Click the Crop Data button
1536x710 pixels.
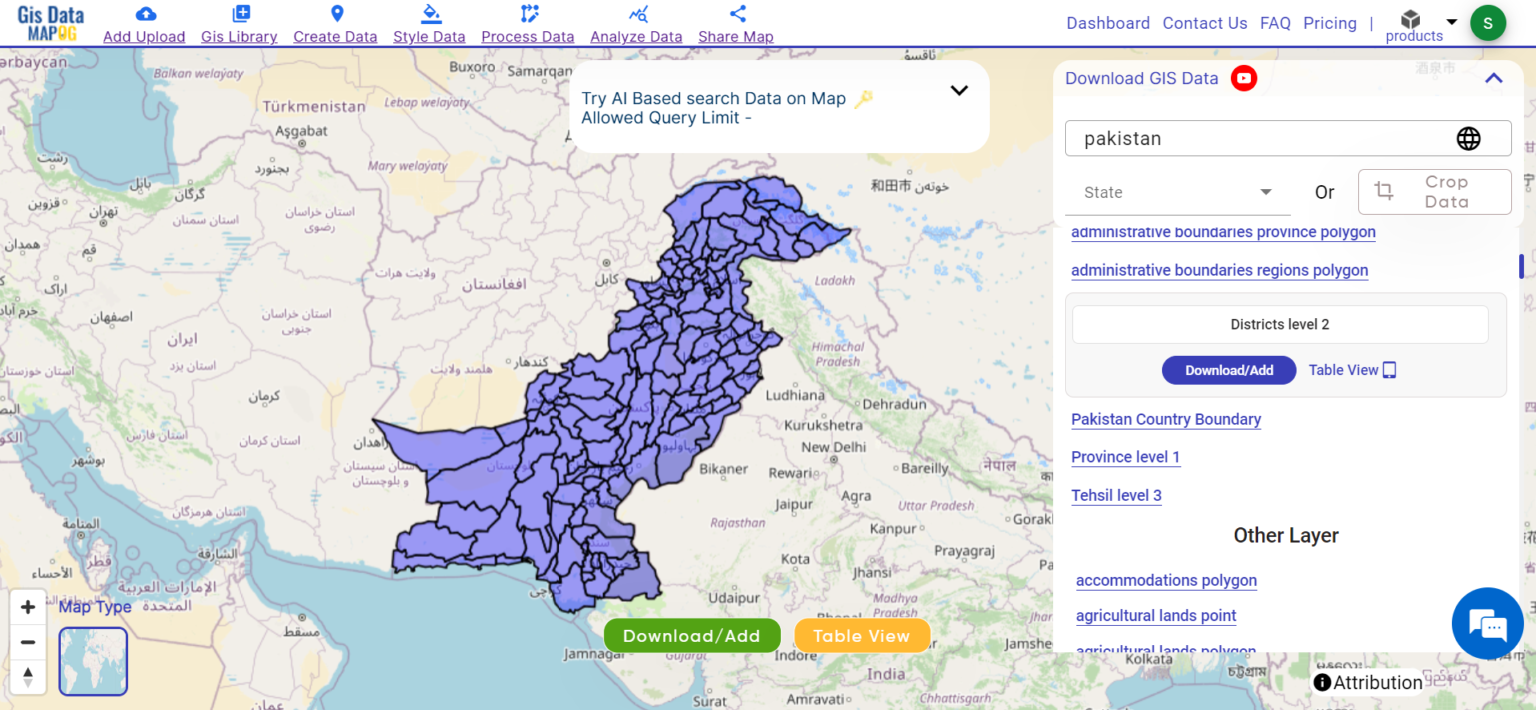pyautogui.click(x=1434, y=191)
